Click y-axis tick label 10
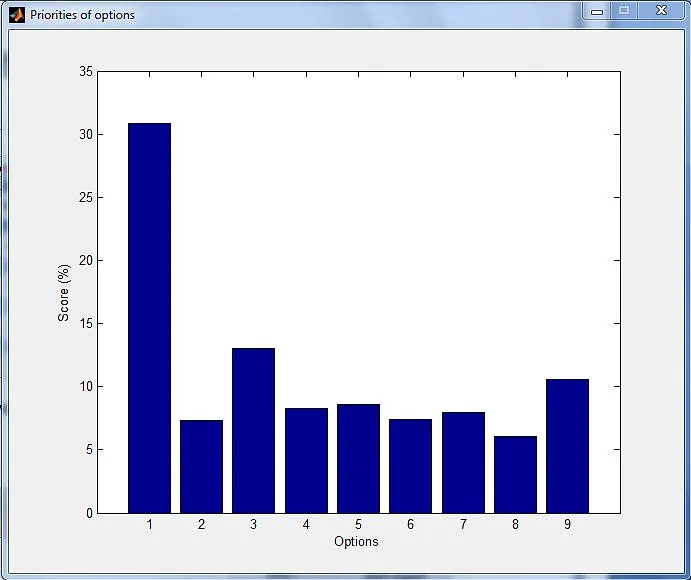691x580 pixels. point(86,387)
